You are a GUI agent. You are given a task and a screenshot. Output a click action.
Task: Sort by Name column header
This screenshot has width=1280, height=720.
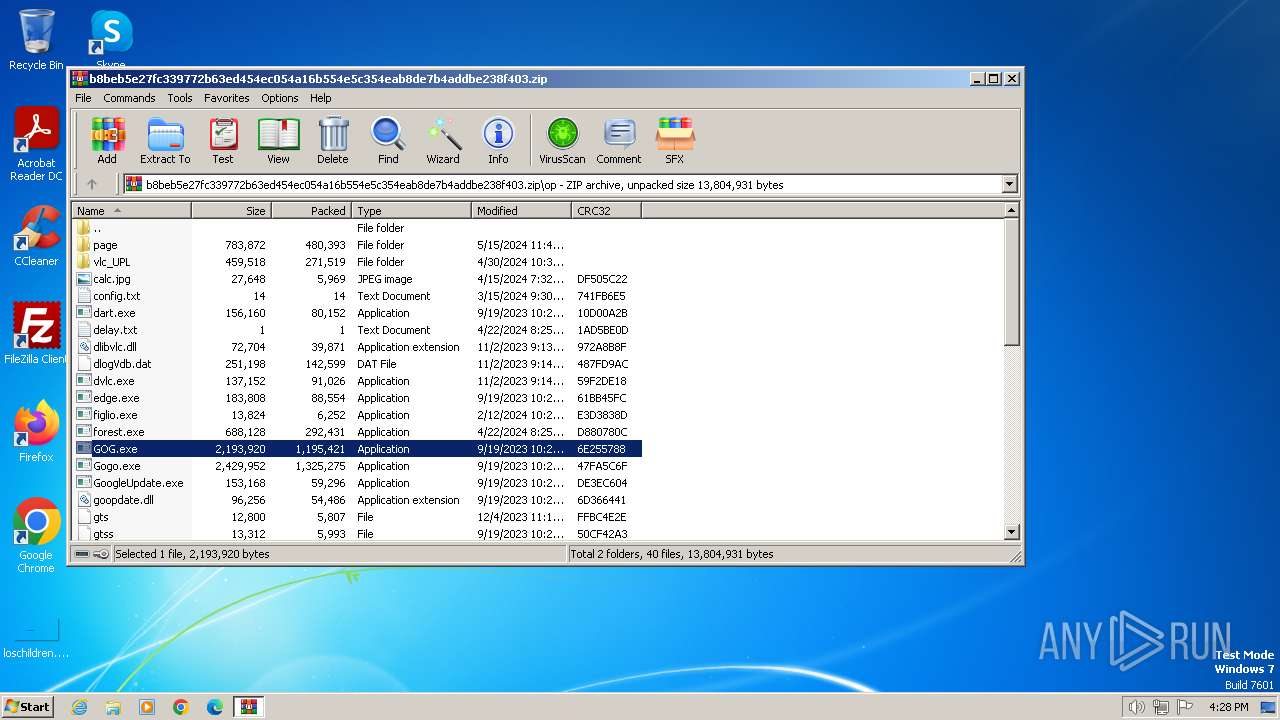[x=131, y=210]
